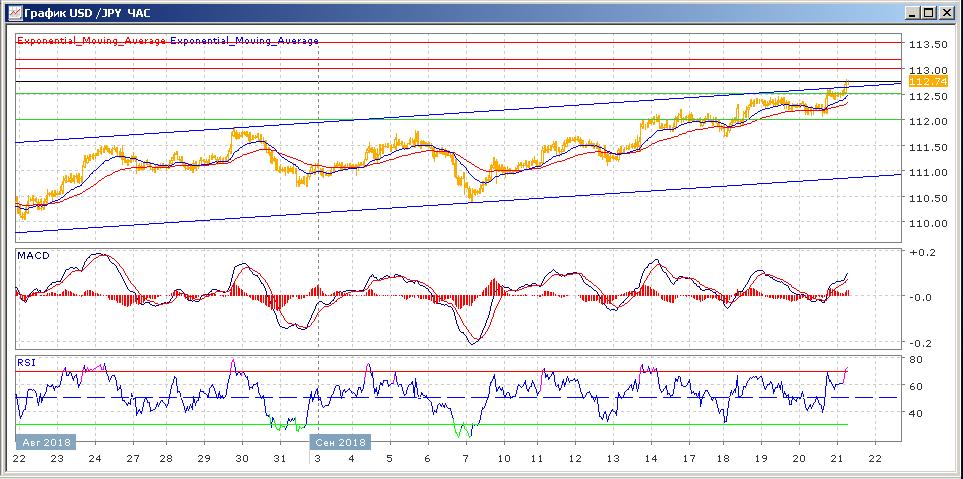Click date 31 on the time axis
963x479 pixels.
click(279, 458)
